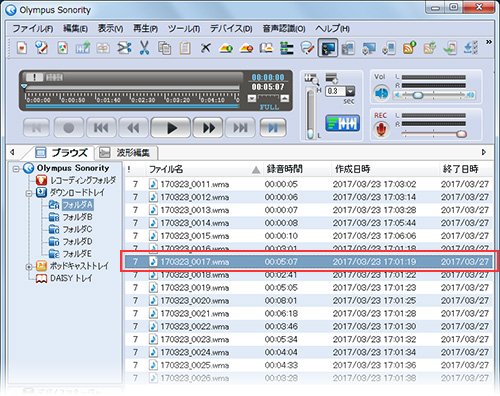Select レコーディングフォルダ tree item
500x396 pixels.
coord(83,181)
